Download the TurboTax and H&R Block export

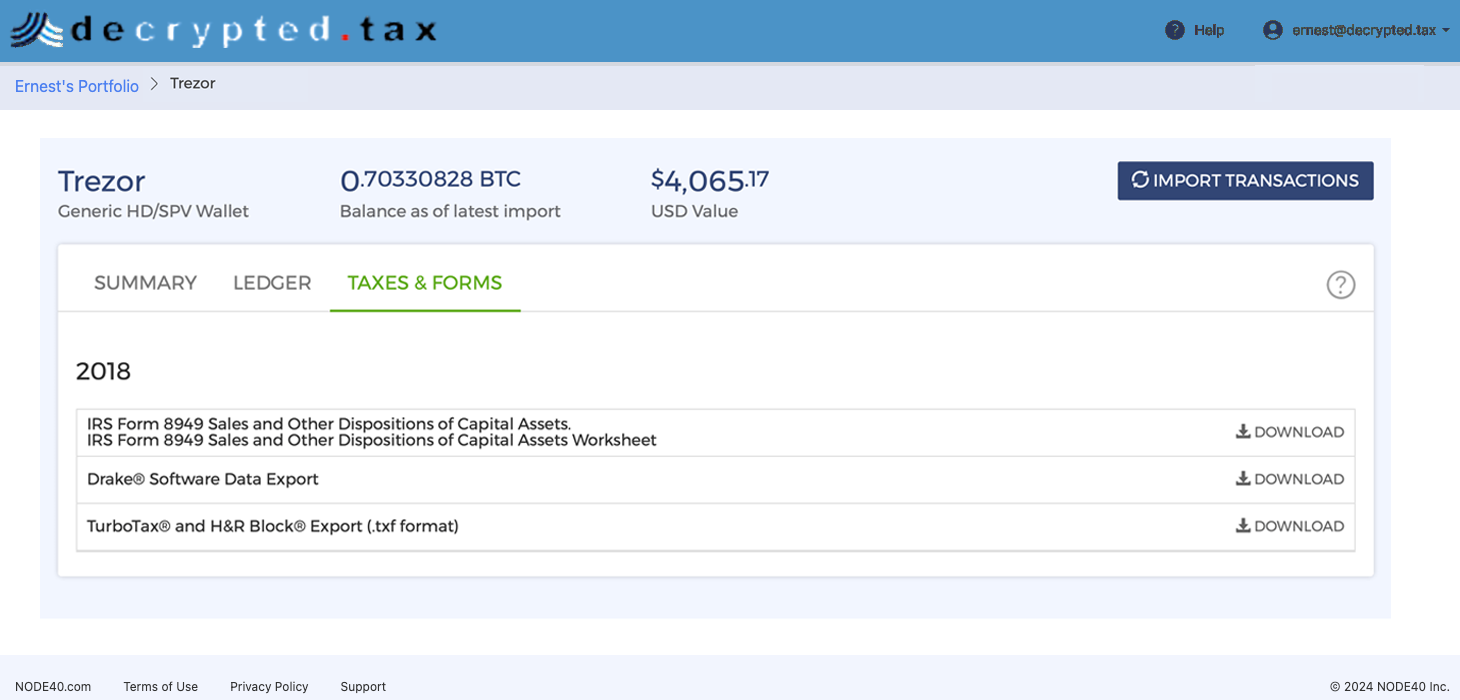click(1290, 526)
